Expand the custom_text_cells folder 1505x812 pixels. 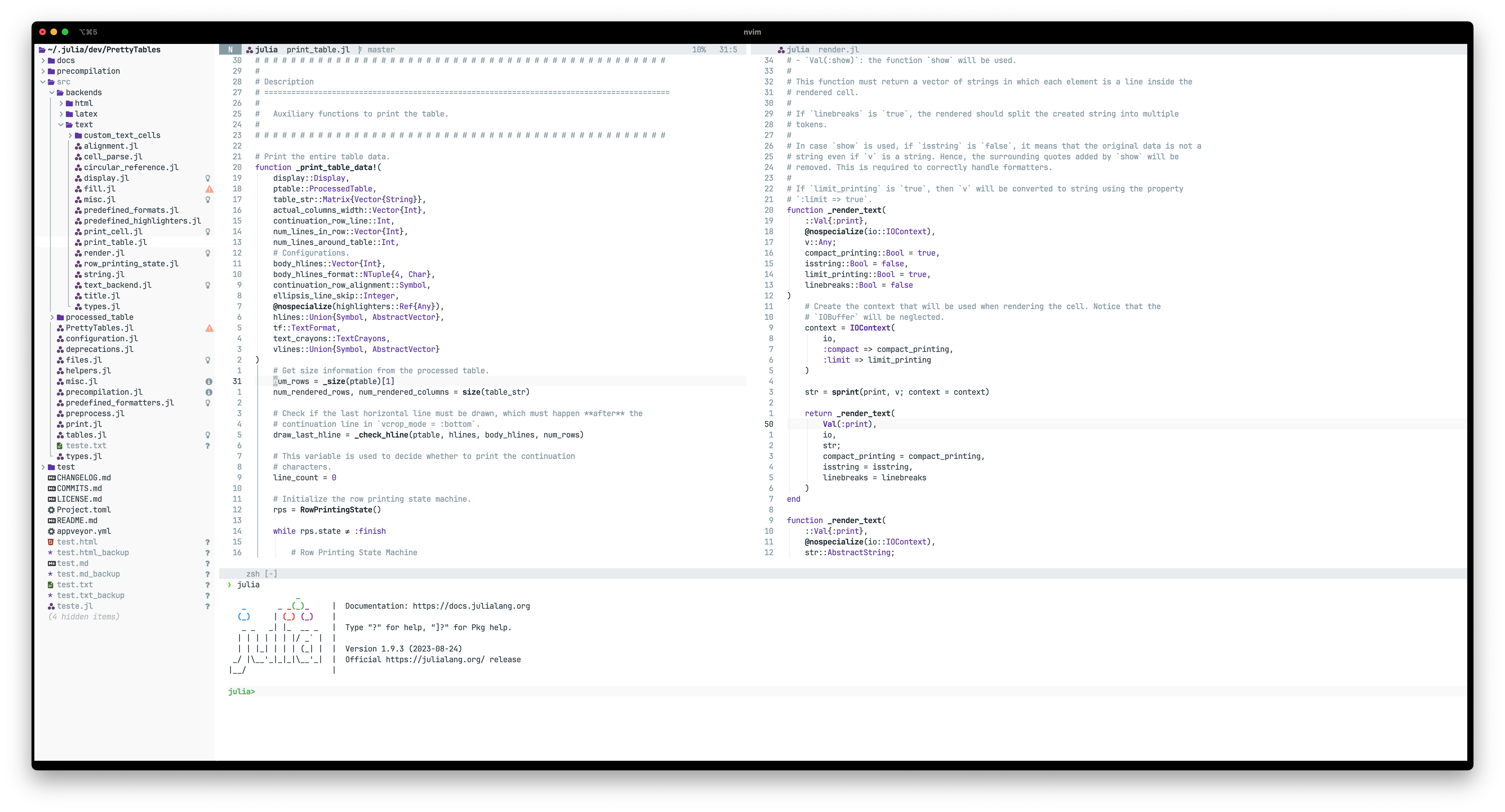click(x=70, y=135)
